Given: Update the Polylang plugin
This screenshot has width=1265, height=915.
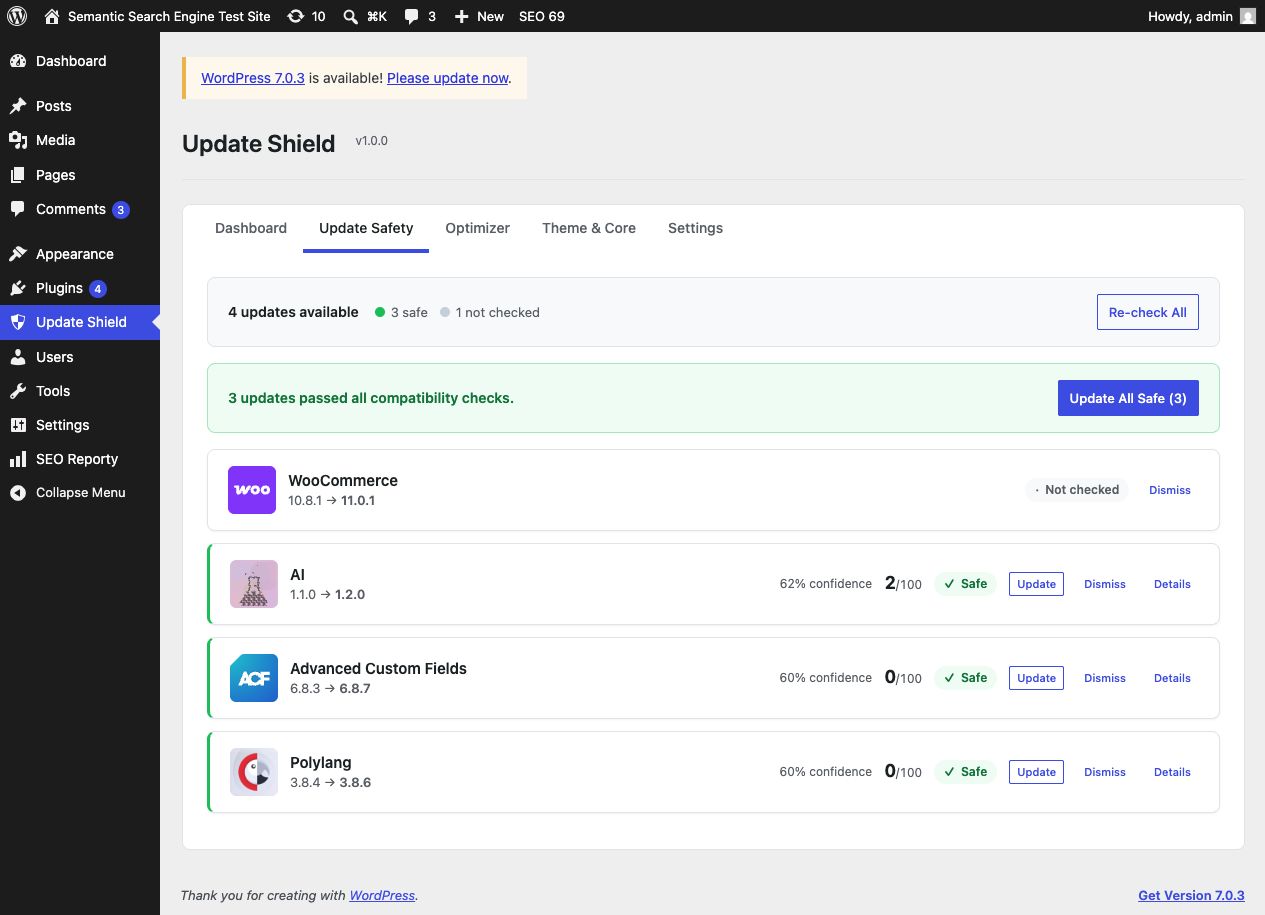Looking at the screenshot, I should (1036, 772).
